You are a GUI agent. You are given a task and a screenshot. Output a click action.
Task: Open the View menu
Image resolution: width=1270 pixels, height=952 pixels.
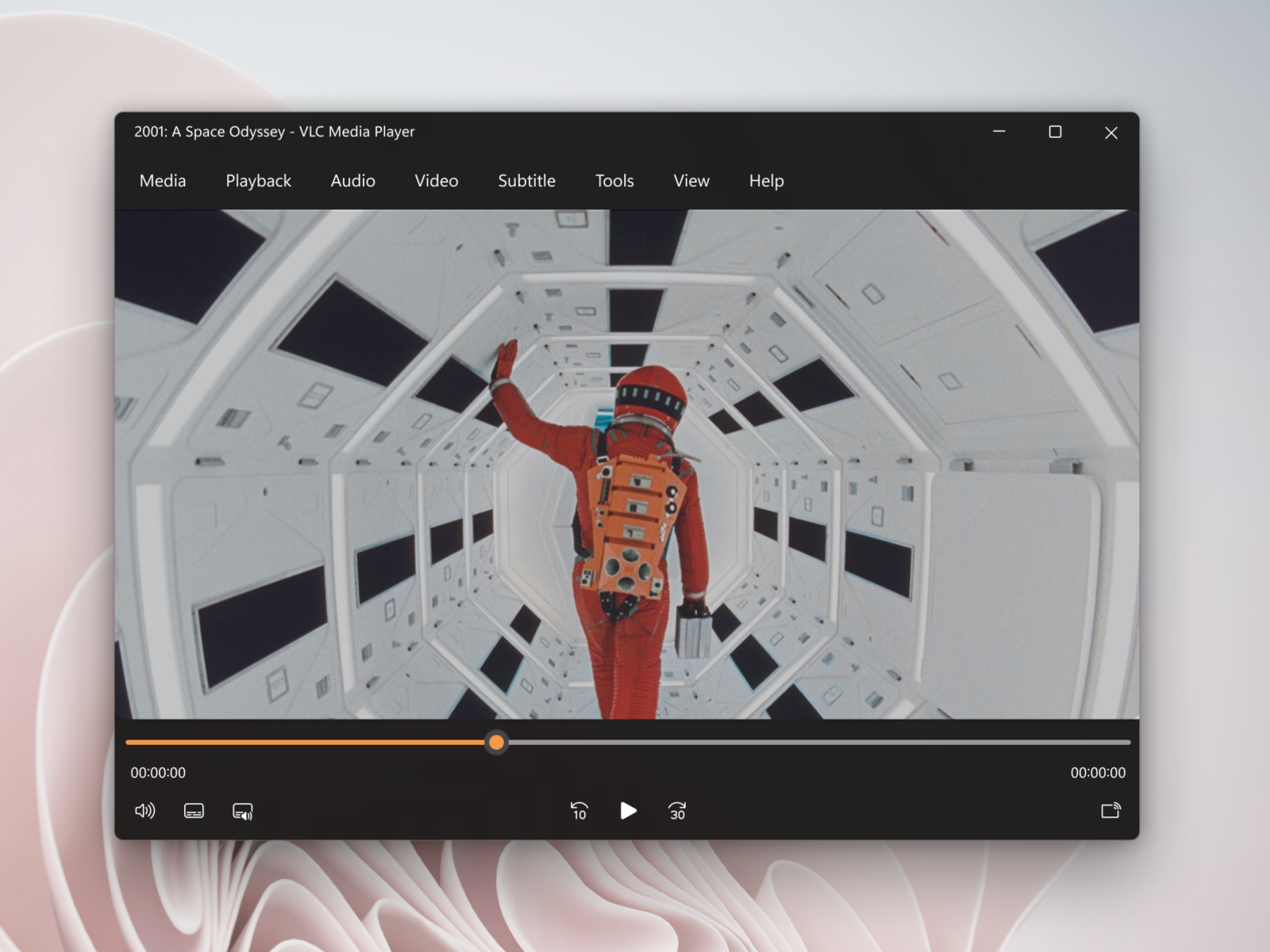(x=691, y=181)
